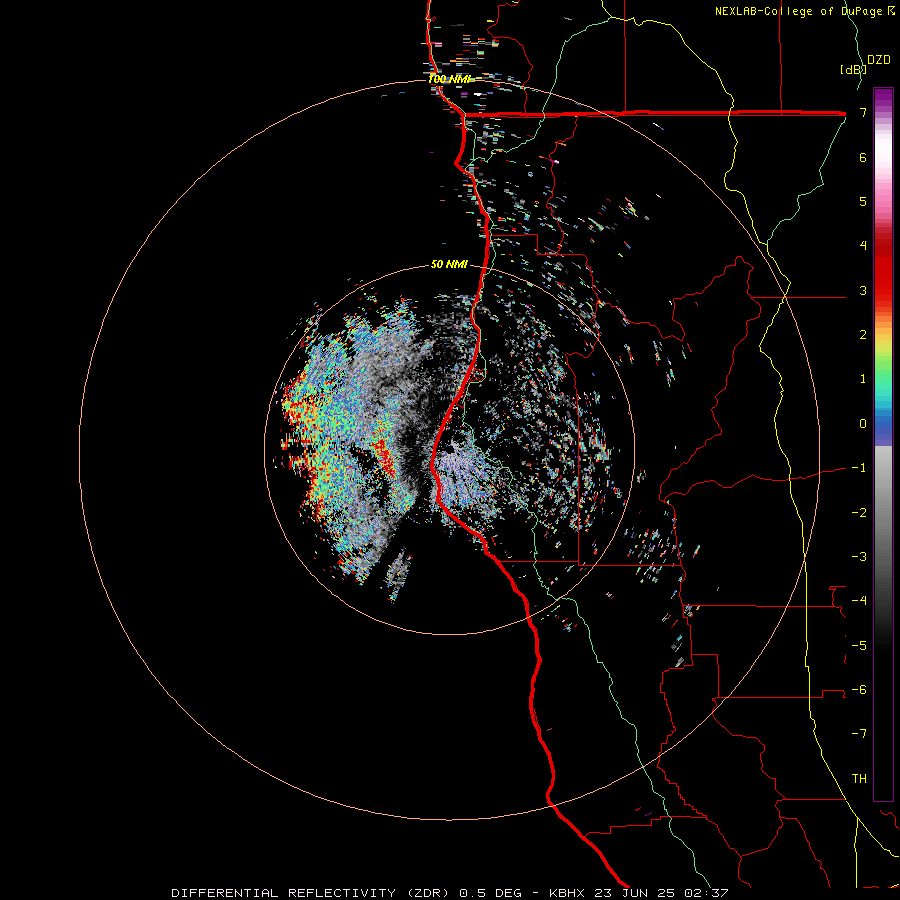Click the 3 value on color scale

tap(863, 290)
